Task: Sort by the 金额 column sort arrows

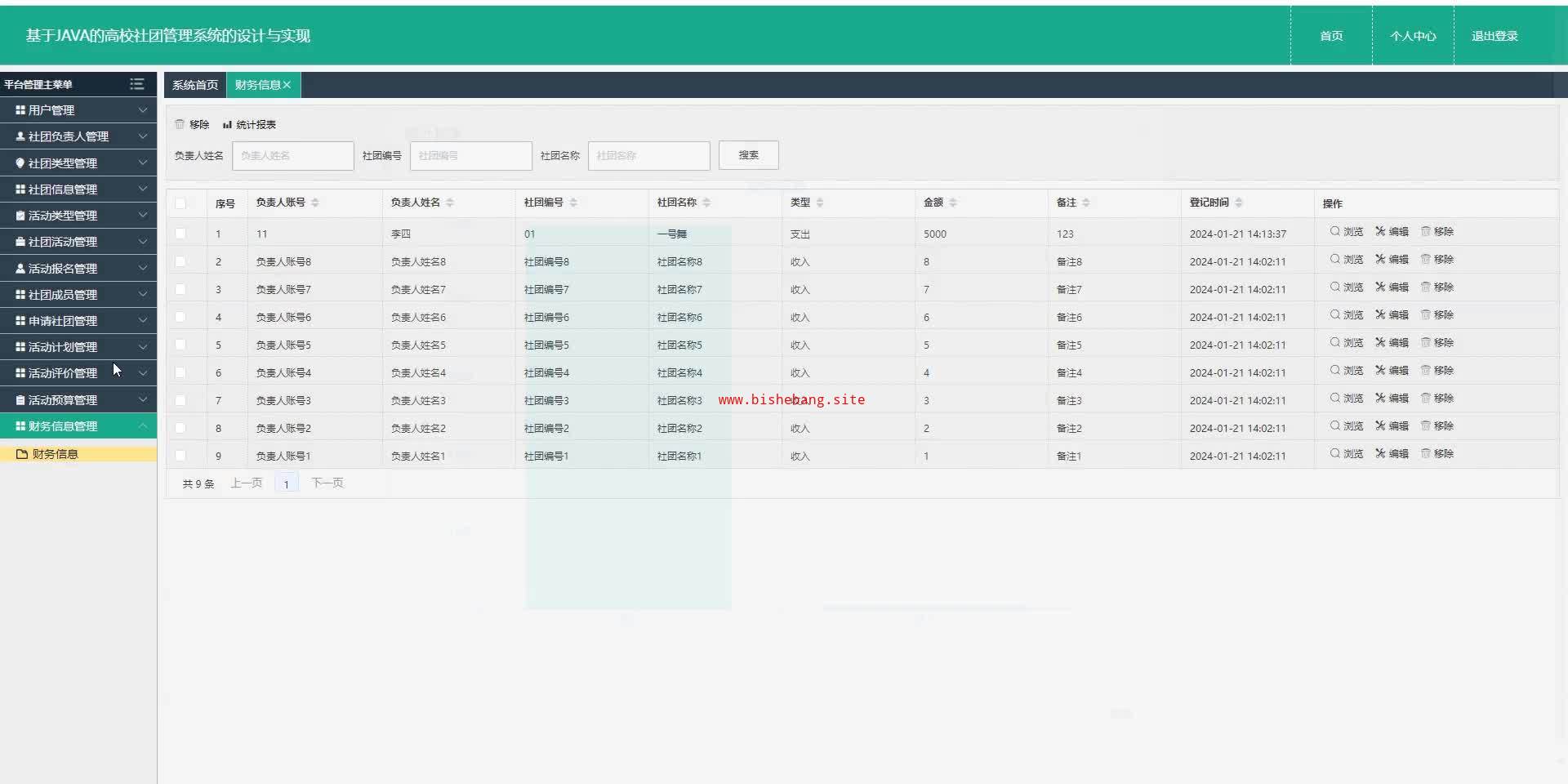Action: coord(953,203)
